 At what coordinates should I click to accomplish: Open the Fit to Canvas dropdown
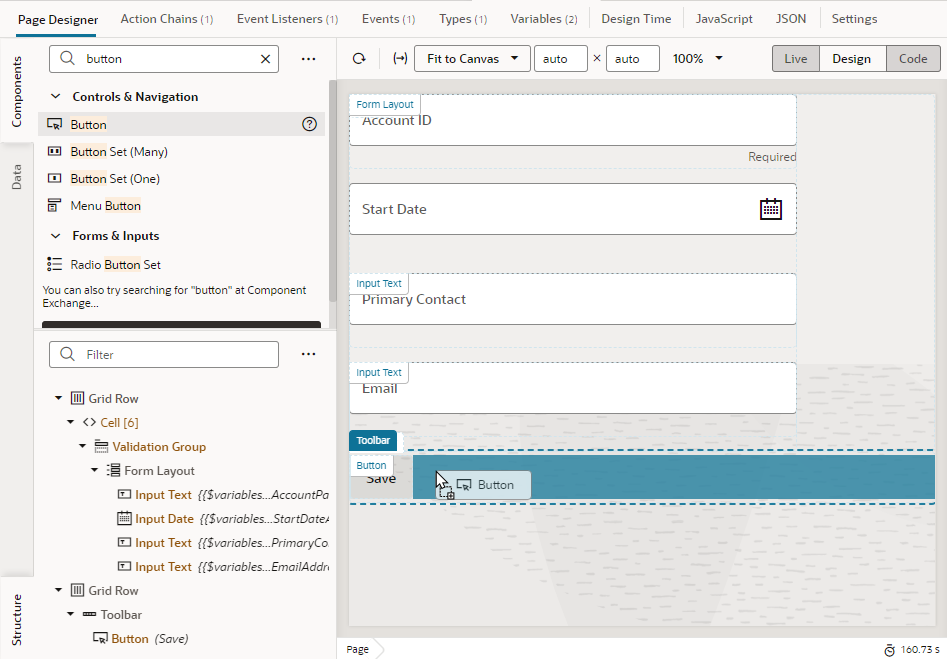click(472, 59)
